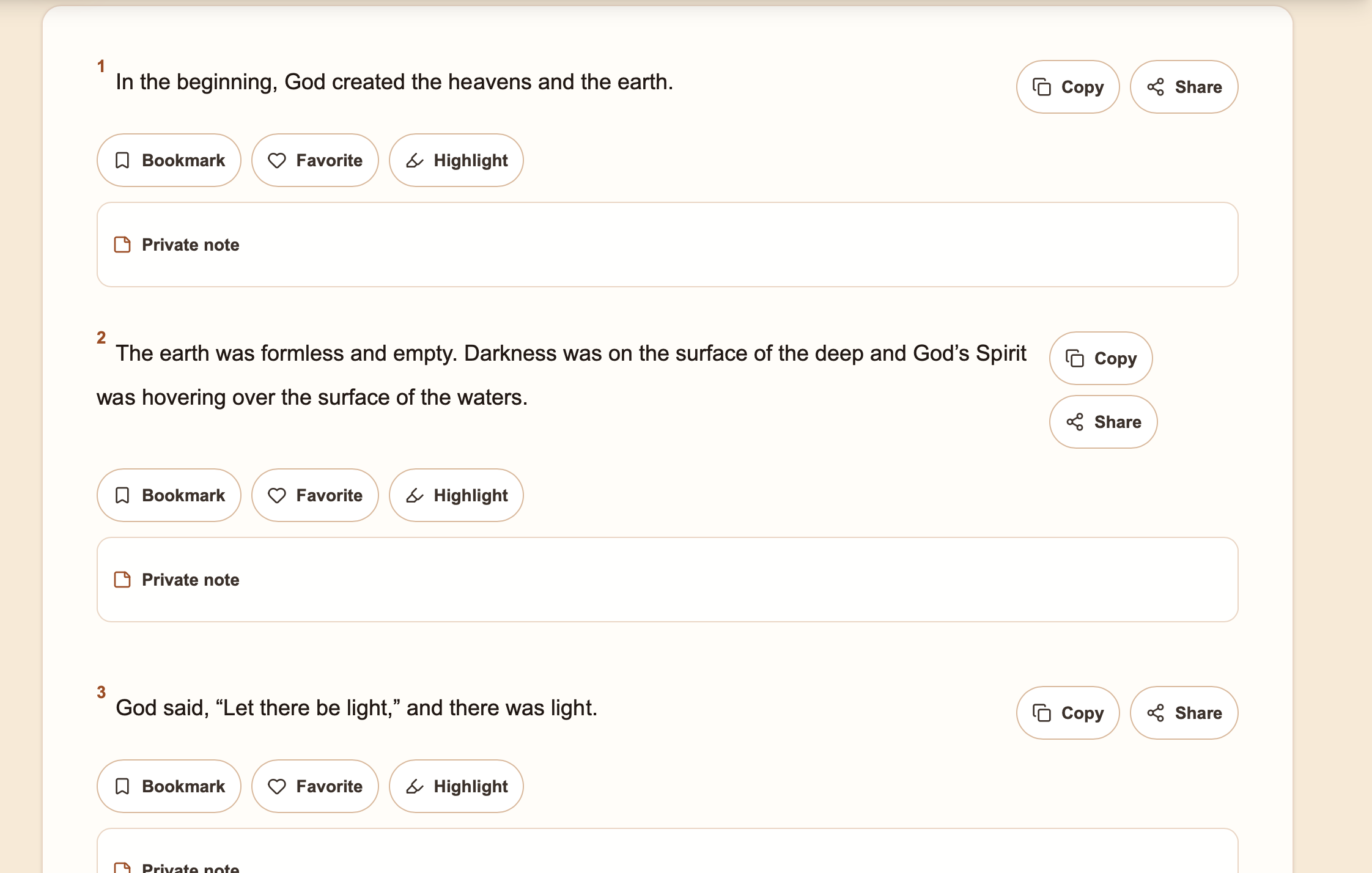The image size is (1372, 873).
Task: Share verse 2
Action: [1103, 422]
